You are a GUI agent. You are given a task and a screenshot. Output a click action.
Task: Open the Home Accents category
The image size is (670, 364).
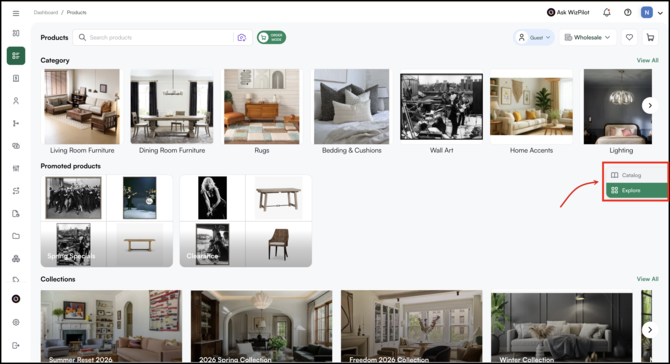(531, 112)
